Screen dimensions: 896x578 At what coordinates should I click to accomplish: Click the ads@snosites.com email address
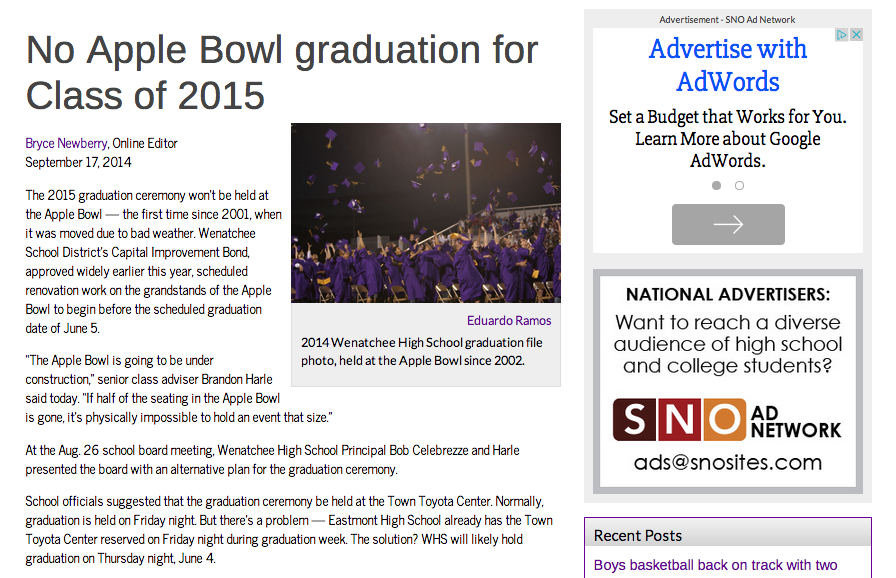pos(727,463)
